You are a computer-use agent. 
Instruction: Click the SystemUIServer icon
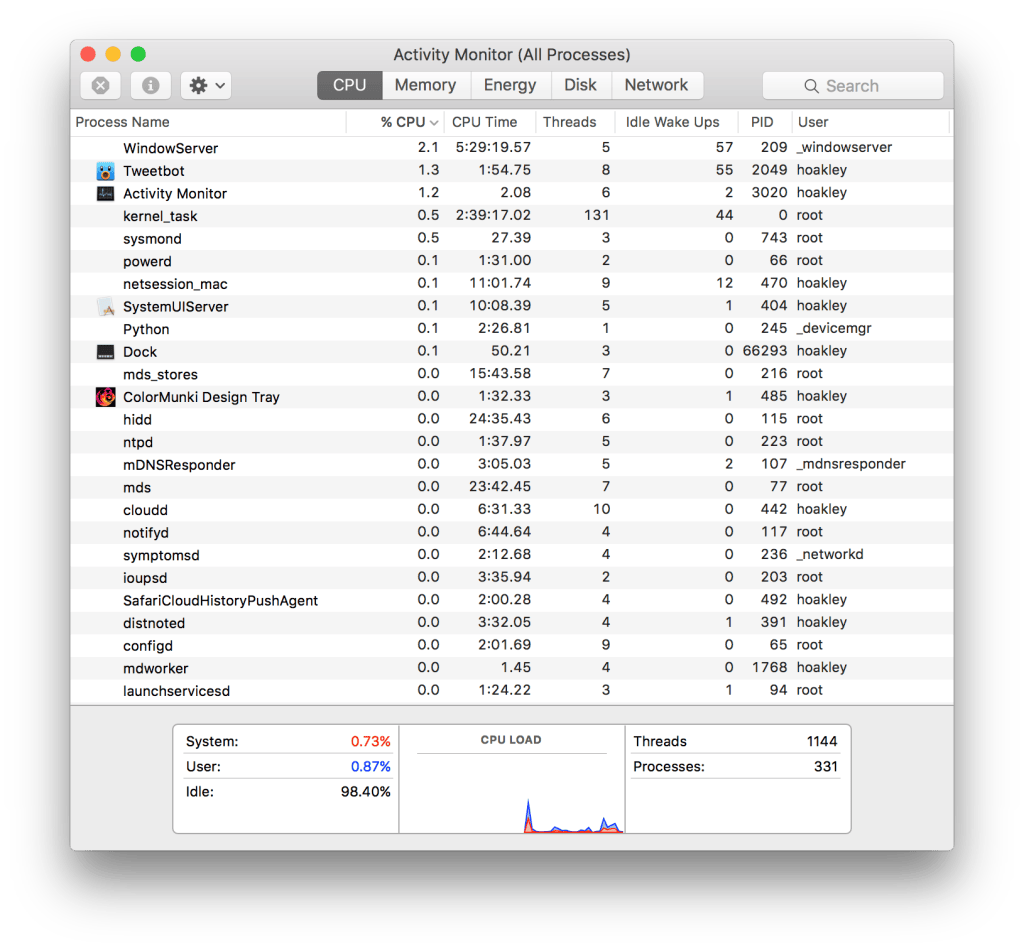coord(105,306)
